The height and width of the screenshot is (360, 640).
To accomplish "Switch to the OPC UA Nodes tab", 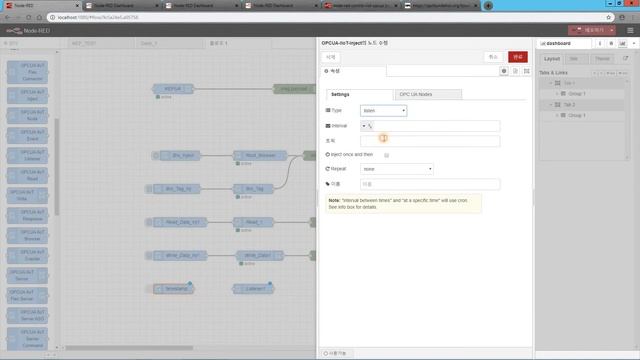I will click(428, 94).
